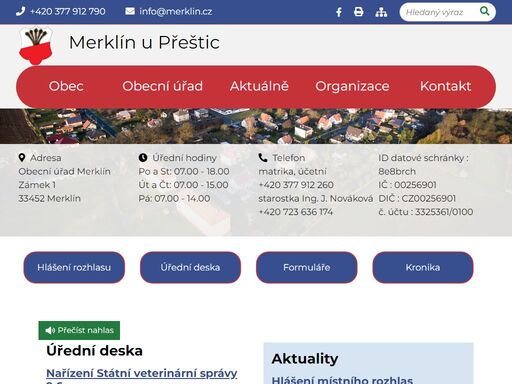Click the clock icon next to Úřední hodiny
This screenshot has width=512, height=384.
tap(143, 158)
